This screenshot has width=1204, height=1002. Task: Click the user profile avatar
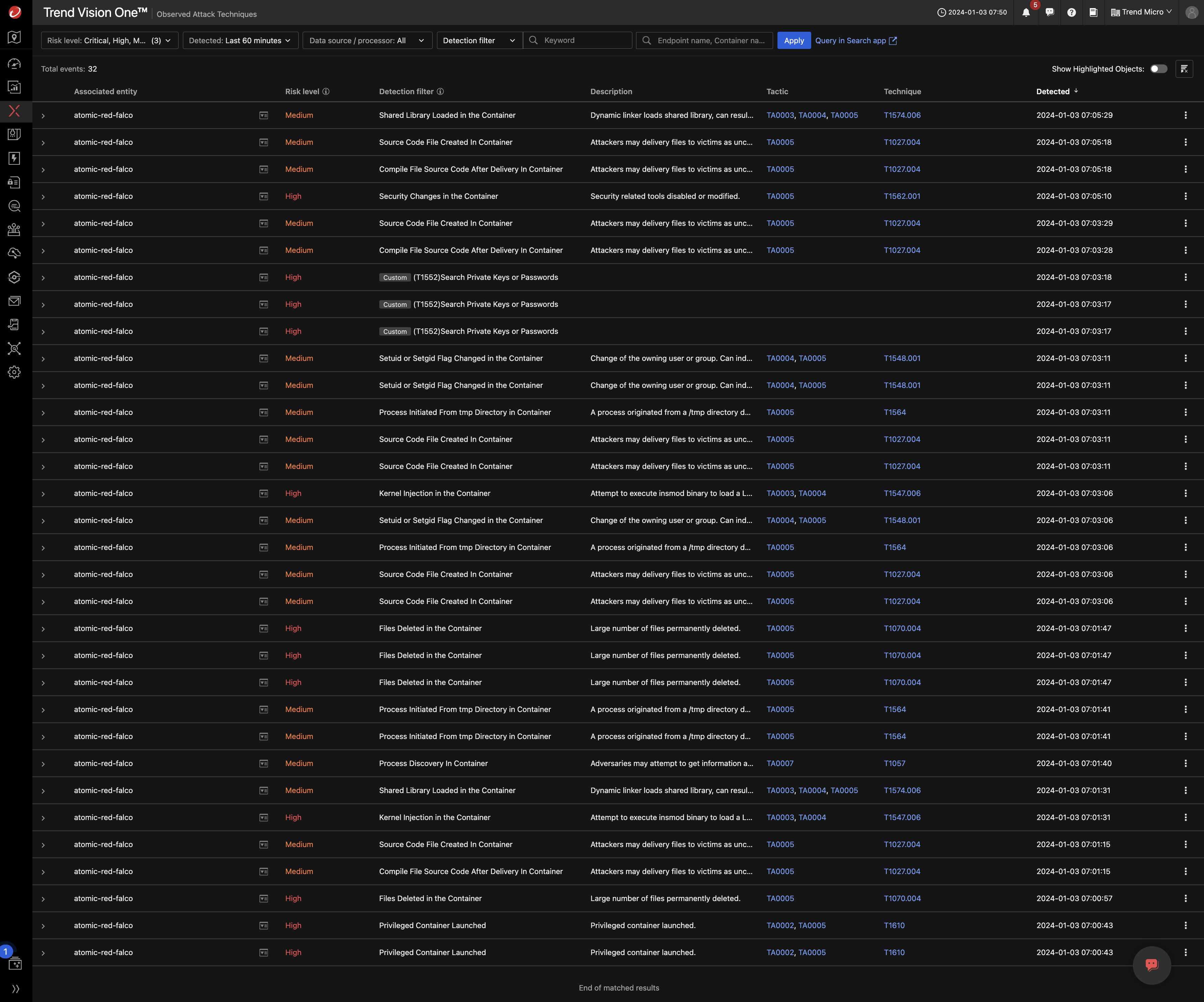click(1192, 12)
